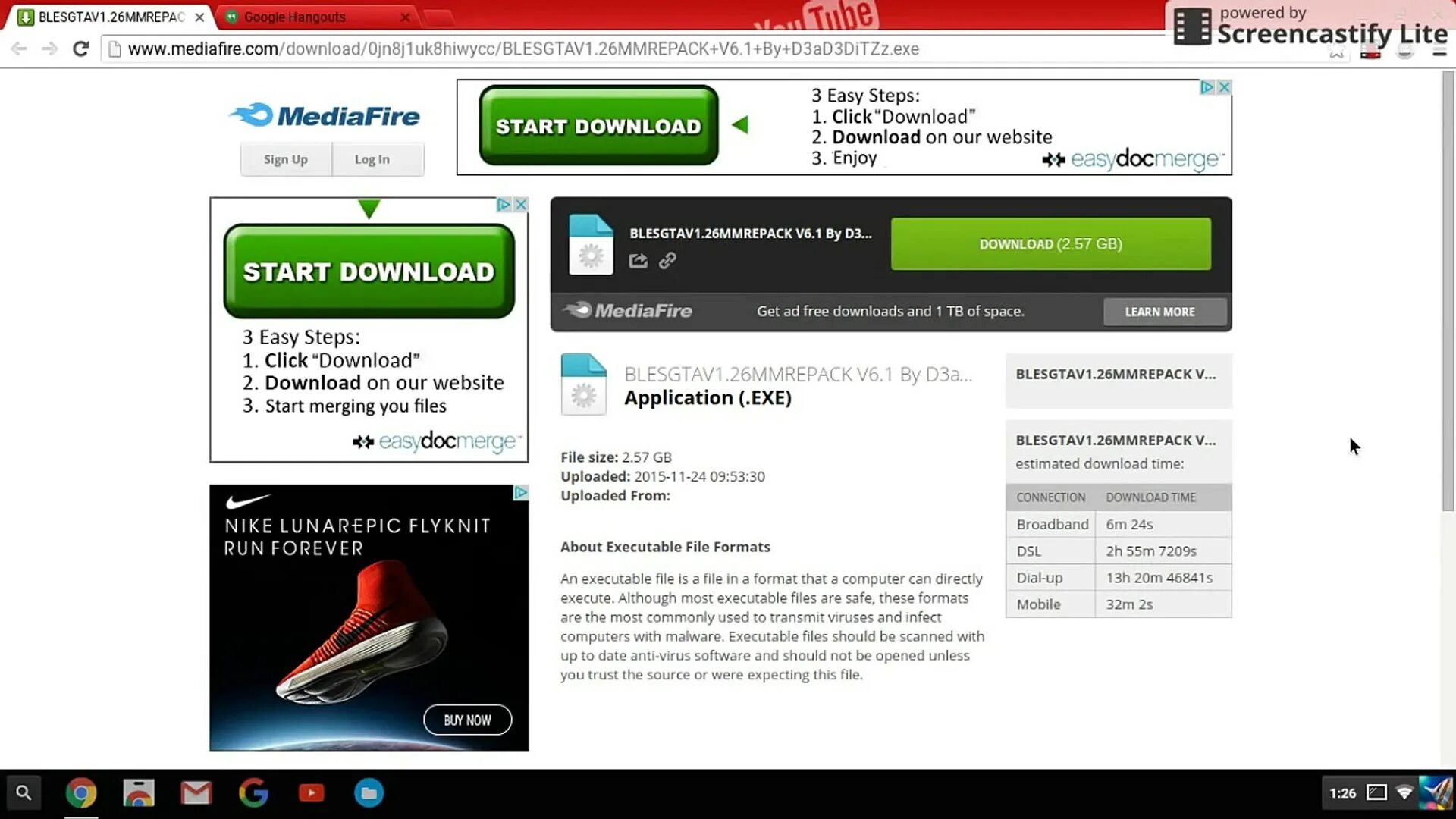Click START DOWNLOAD in top banner ad
The height and width of the screenshot is (819, 1456).
(598, 126)
